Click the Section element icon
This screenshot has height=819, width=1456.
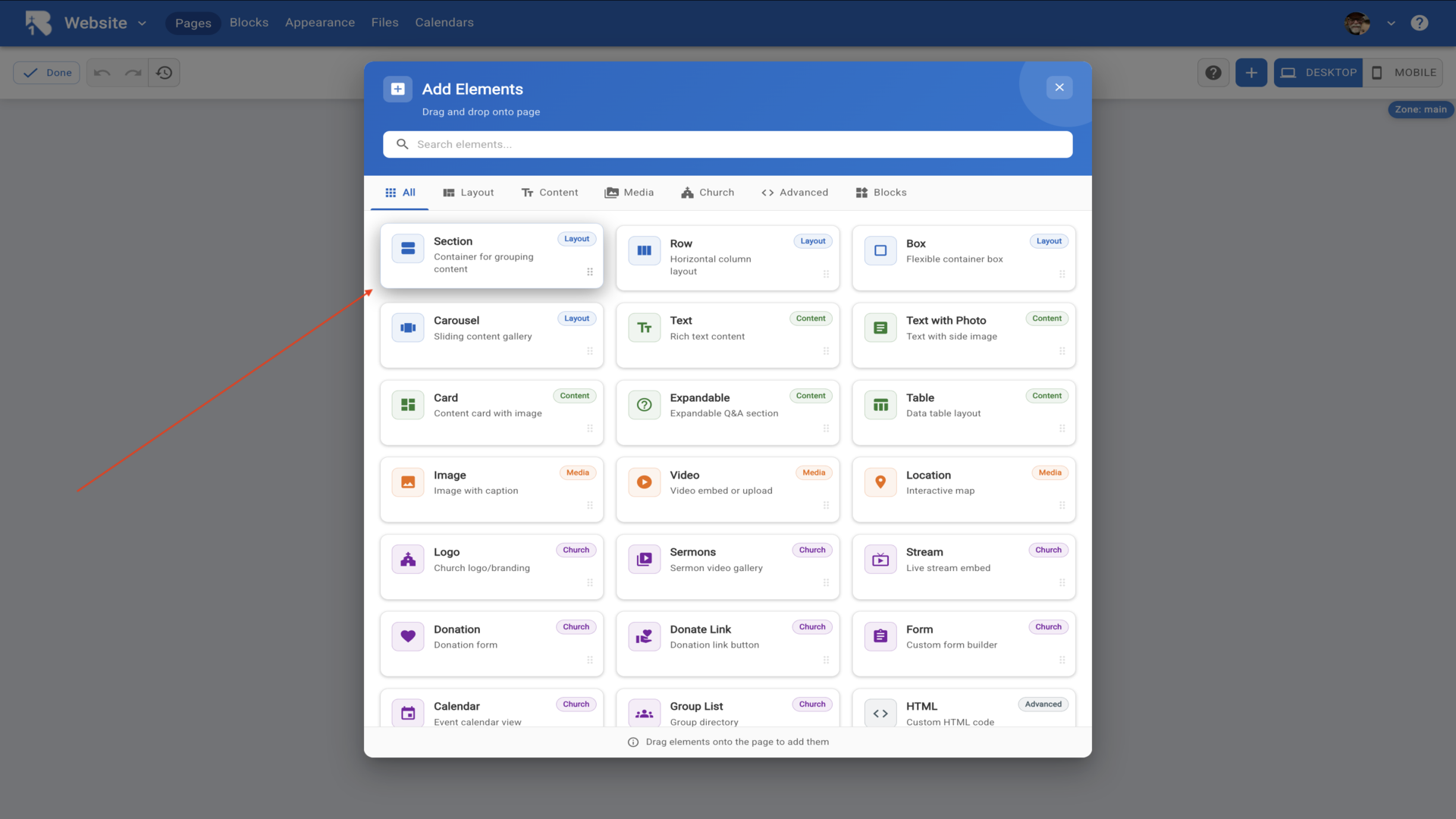[408, 249]
